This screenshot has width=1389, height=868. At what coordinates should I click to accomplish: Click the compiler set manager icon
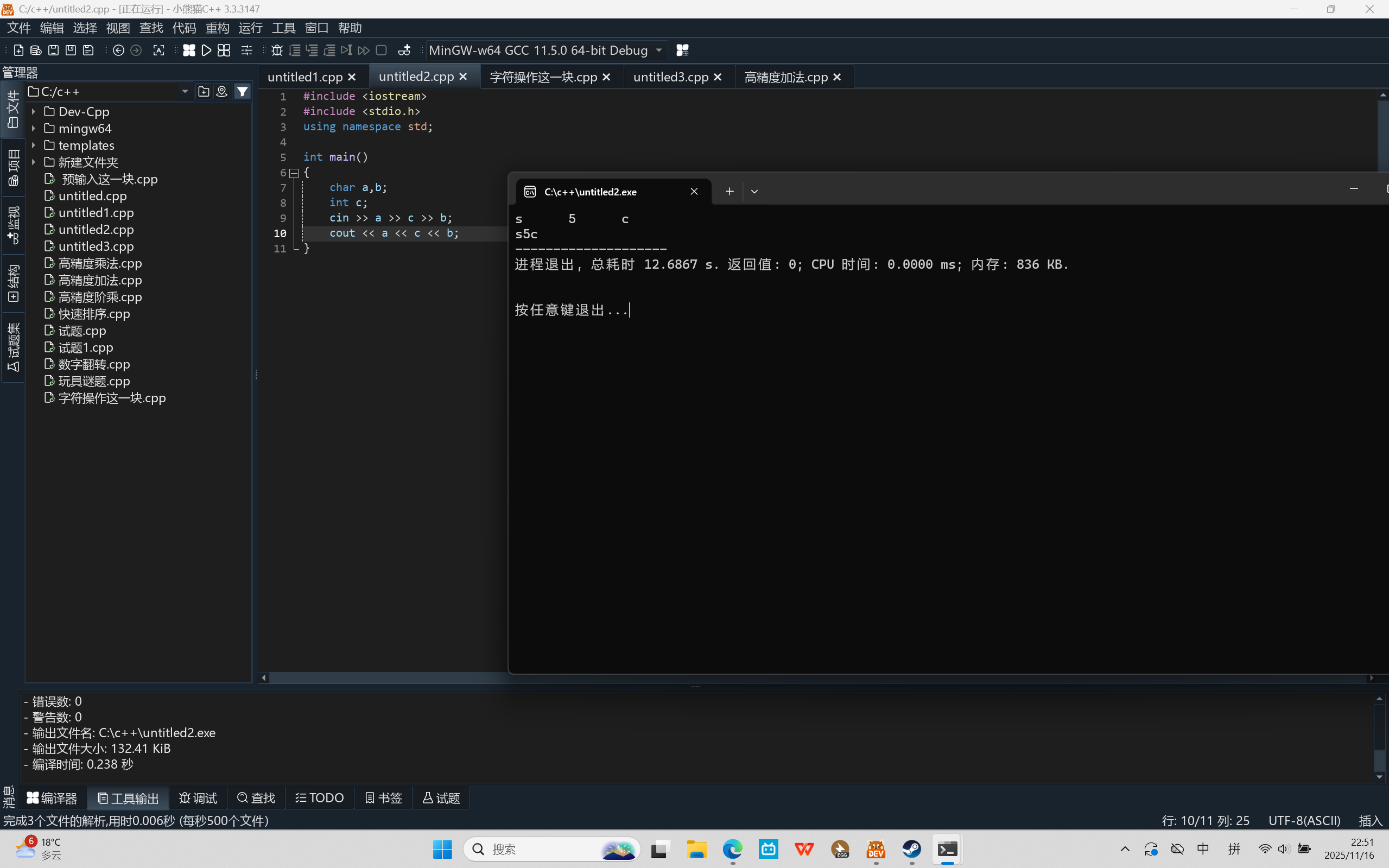coord(682,50)
